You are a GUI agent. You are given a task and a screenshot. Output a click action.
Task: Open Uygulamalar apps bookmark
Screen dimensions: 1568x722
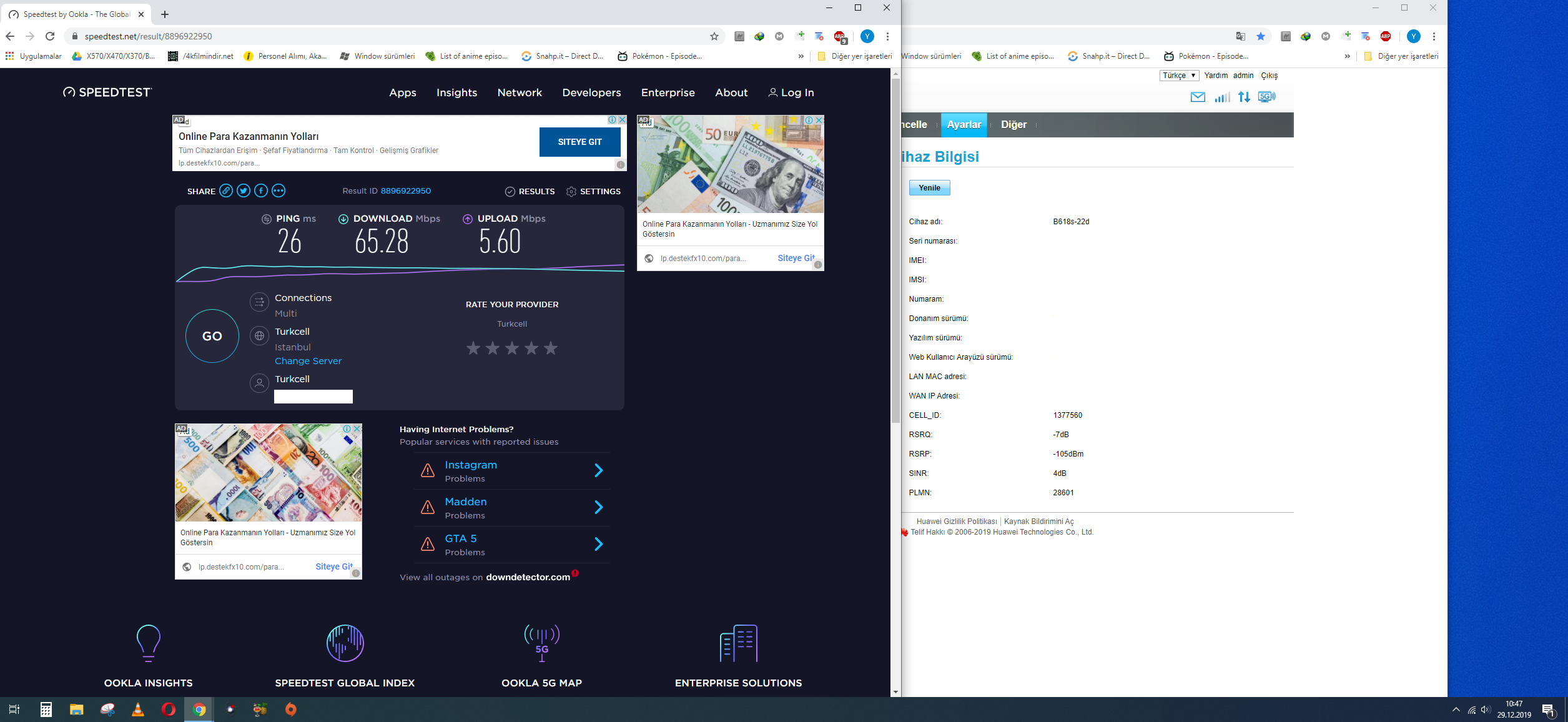(34, 56)
